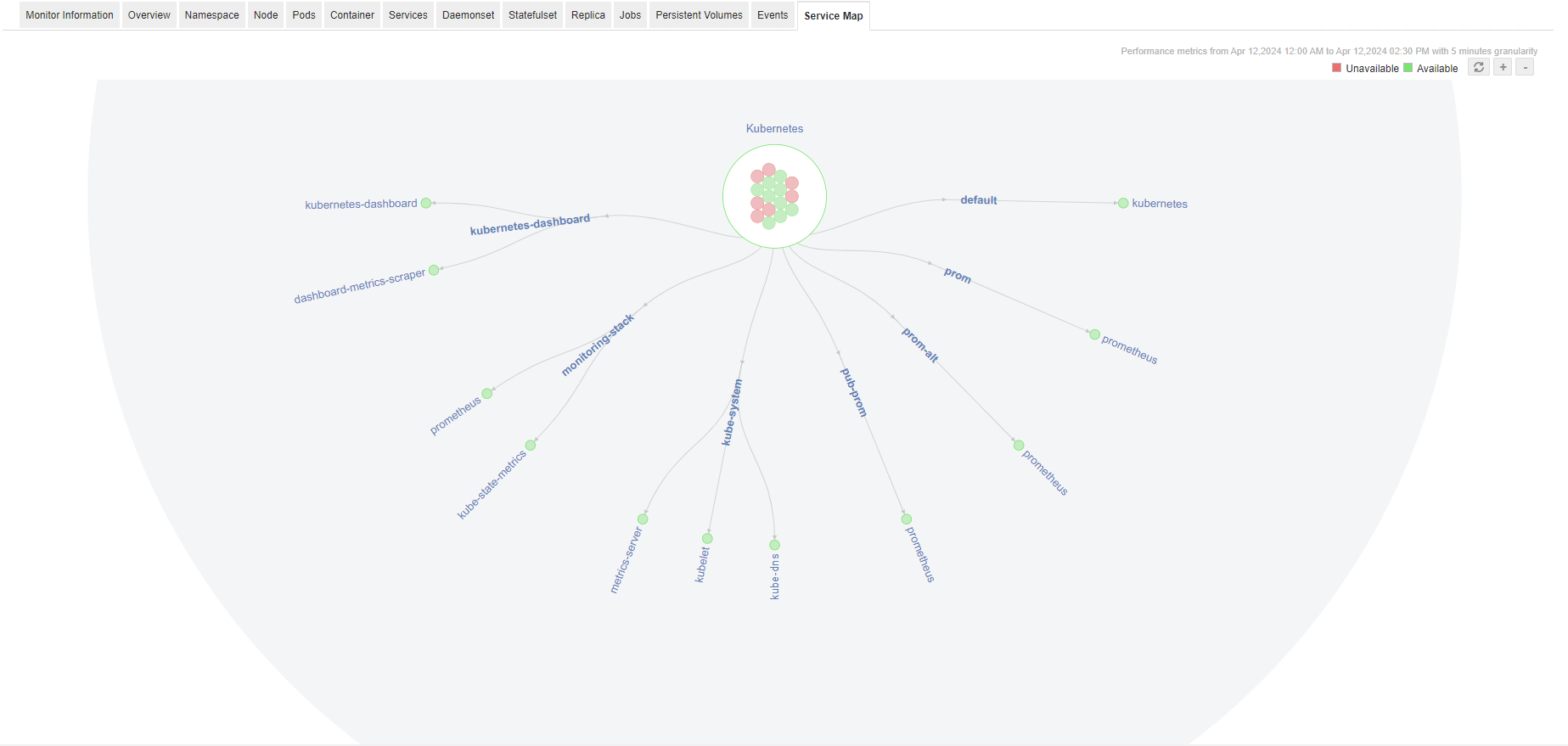Select the monitoring-stack namespace label
The image size is (1568, 746).
tap(598, 345)
